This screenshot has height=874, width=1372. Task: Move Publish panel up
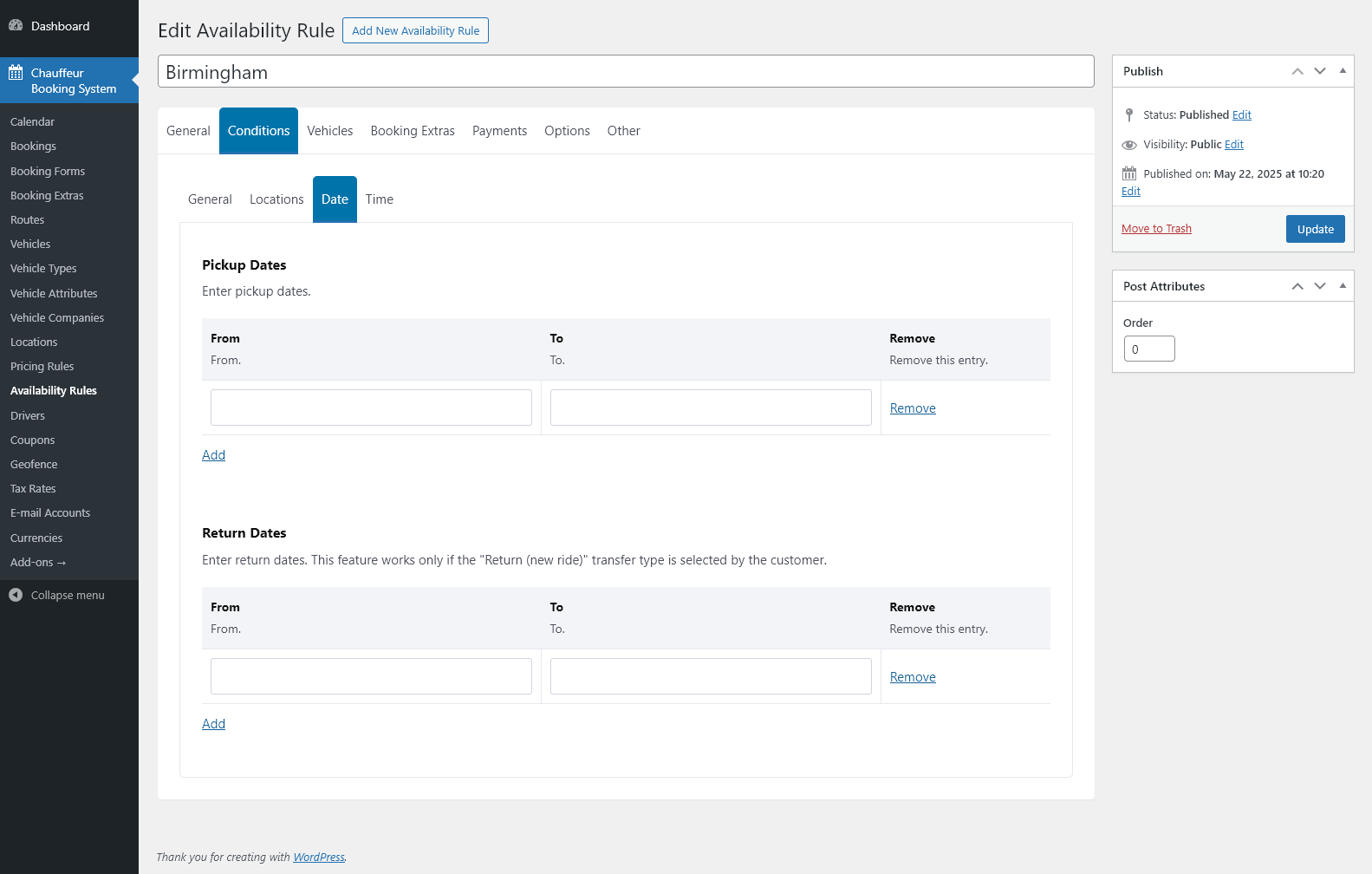click(x=1297, y=71)
